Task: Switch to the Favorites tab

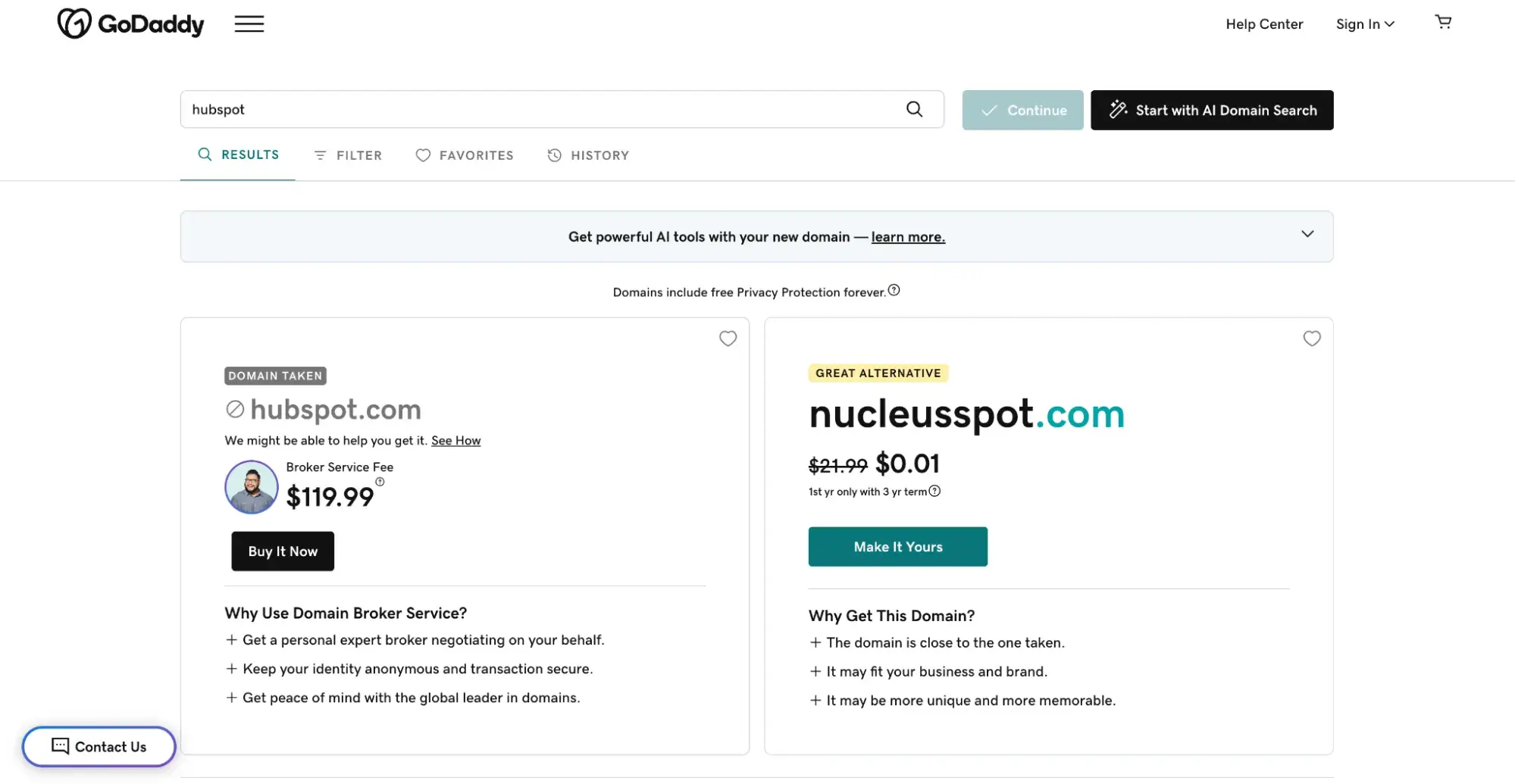Action: 465,155
